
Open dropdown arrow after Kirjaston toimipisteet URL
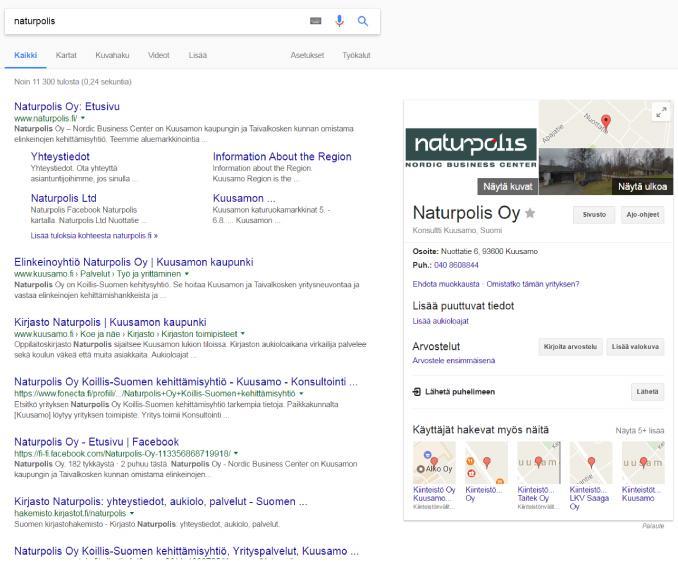[243, 333]
